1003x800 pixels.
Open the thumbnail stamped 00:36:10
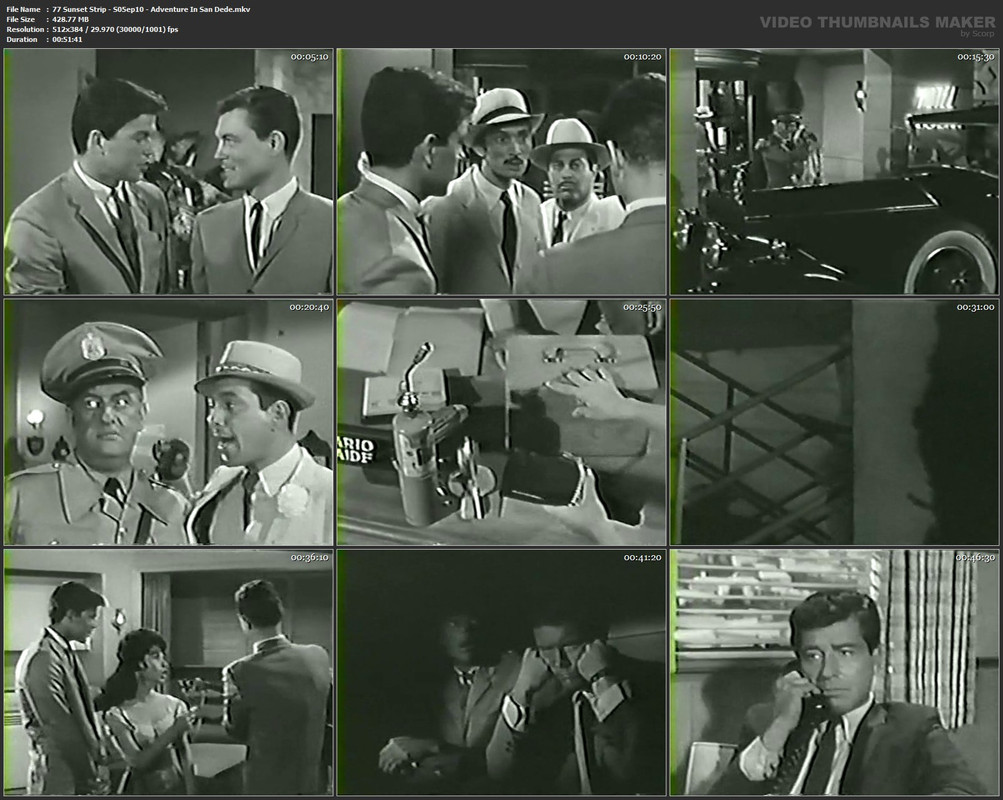[169, 673]
